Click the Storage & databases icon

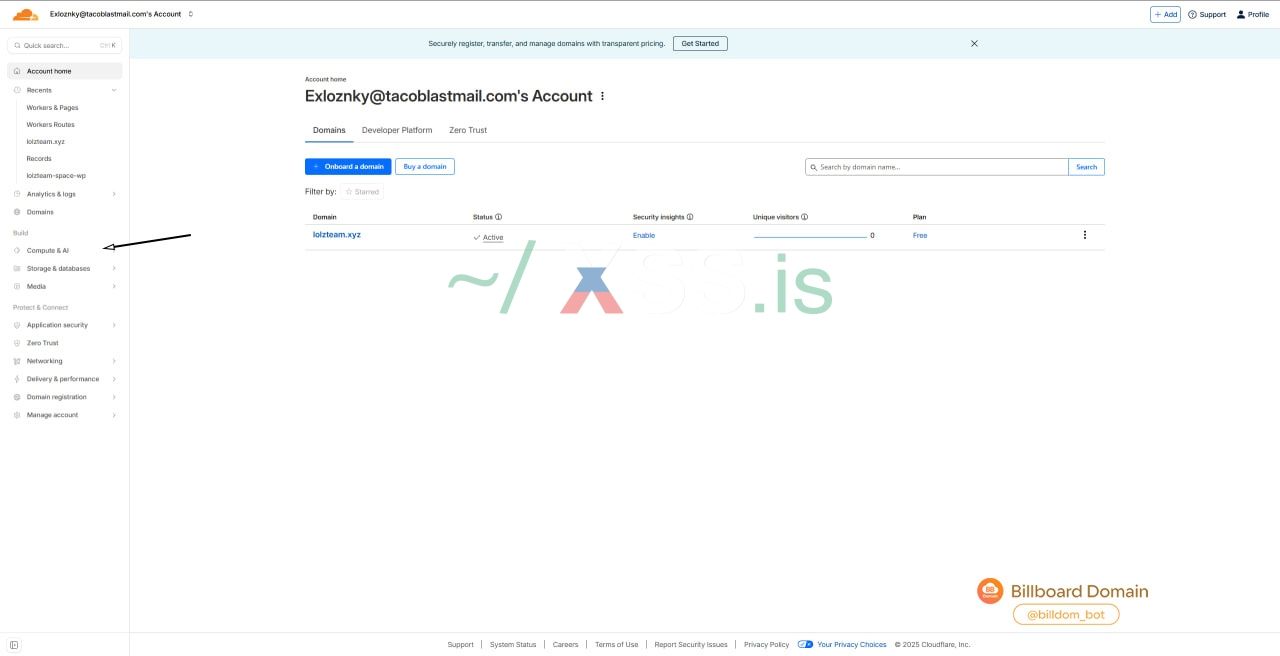pyautogui.click(x=17, y=268)
